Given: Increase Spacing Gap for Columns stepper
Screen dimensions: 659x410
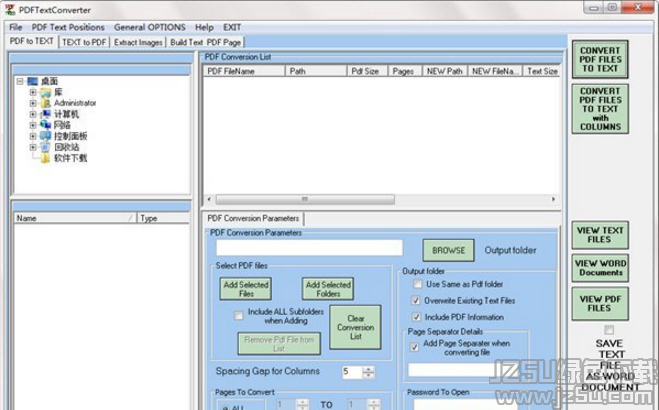Looking at the screenshot, I should coord(369,369).
